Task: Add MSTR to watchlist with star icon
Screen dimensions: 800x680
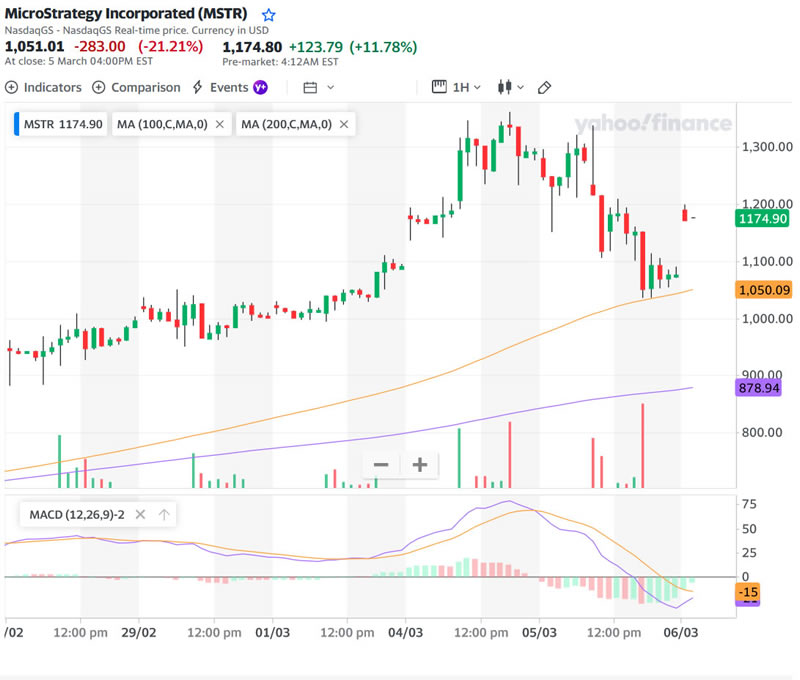Action: (268, 15)
